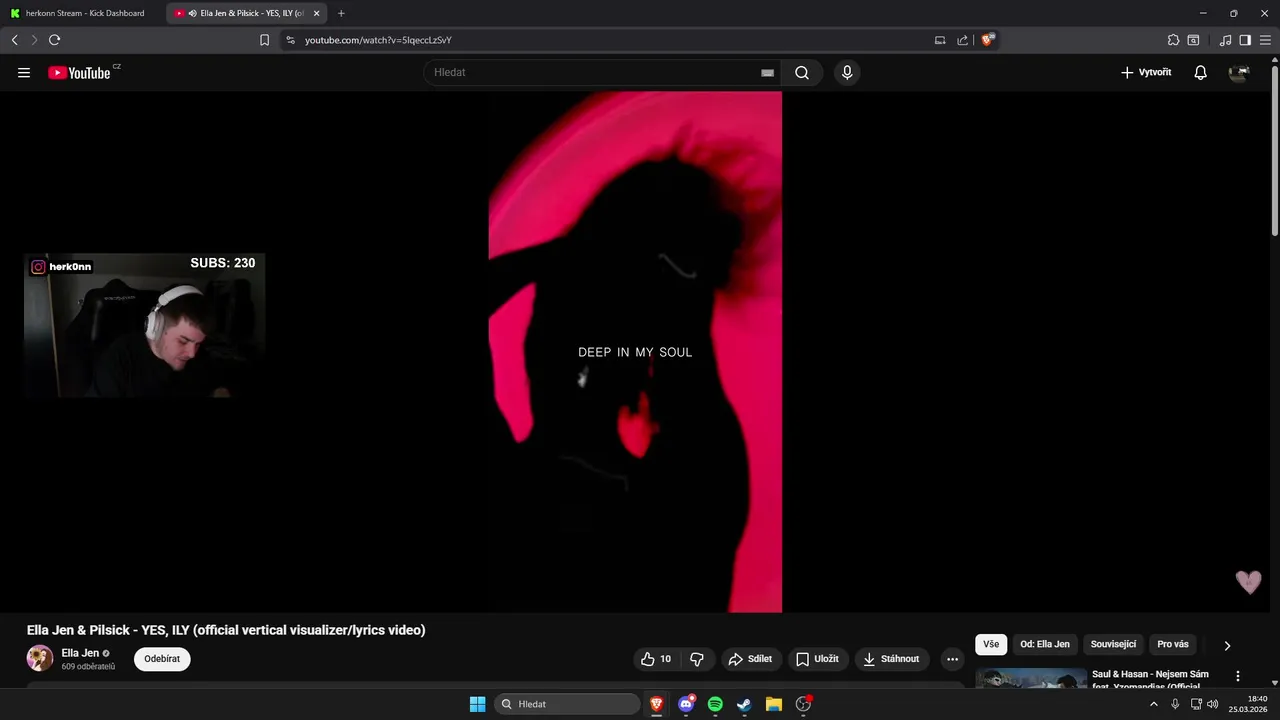Open the browser playlist music-note icon
The image size is (1280, 720).
[1225, 40]
